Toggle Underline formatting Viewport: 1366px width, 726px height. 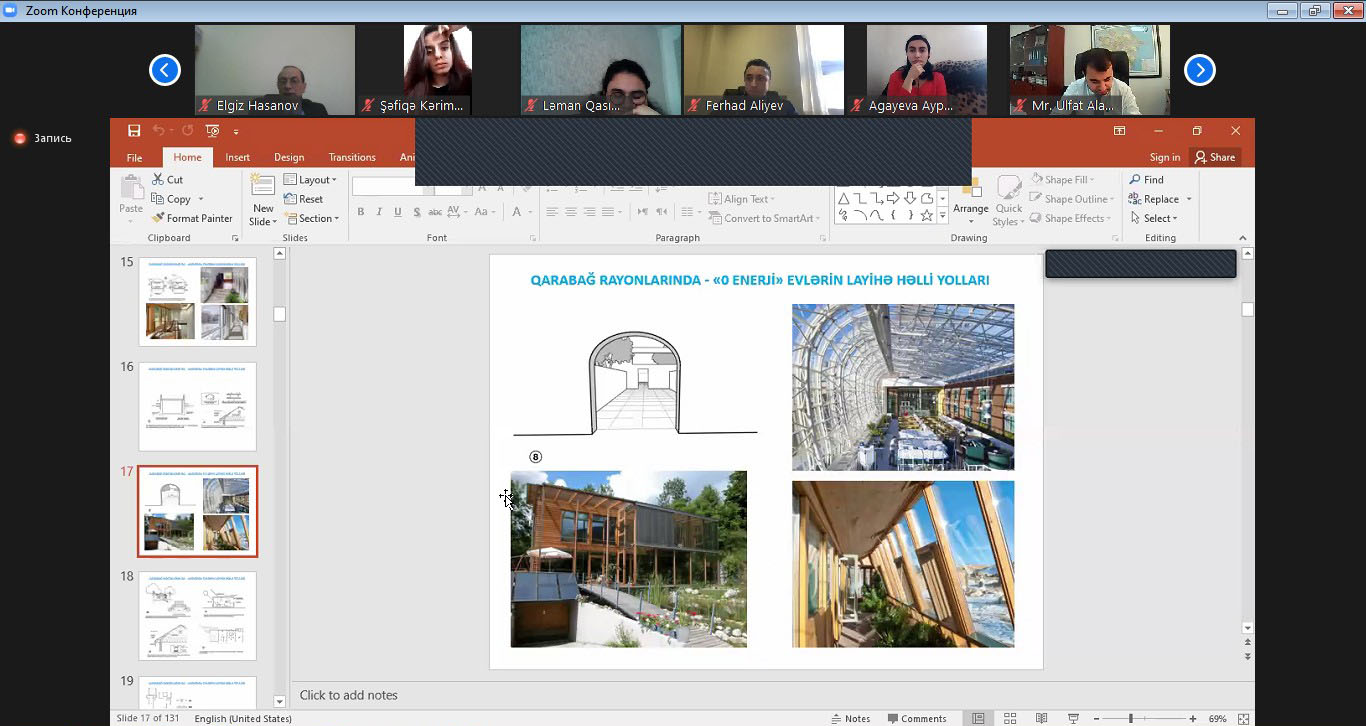pos(398,212)
